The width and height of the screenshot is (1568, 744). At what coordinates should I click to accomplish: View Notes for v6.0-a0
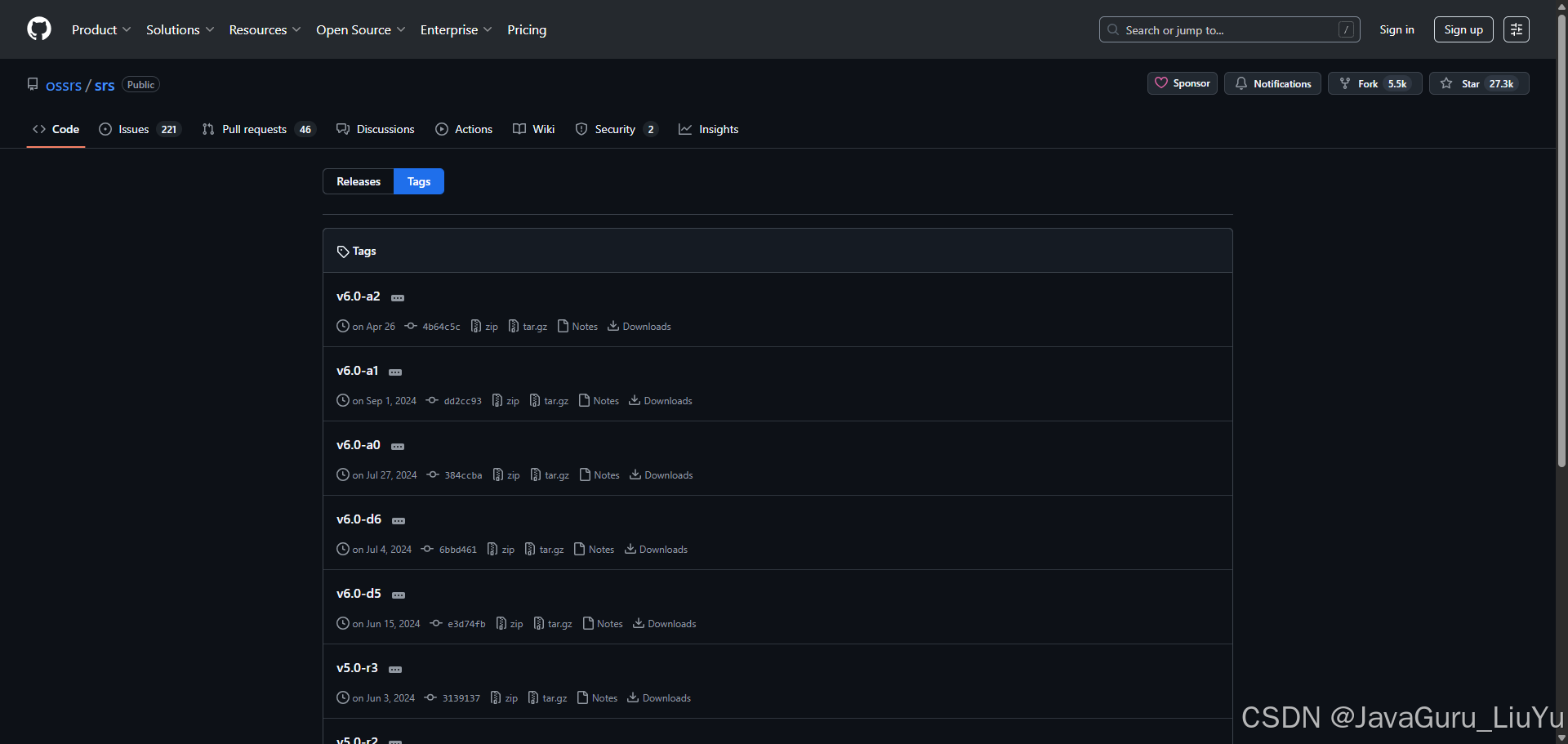click(x=599, y=475)
